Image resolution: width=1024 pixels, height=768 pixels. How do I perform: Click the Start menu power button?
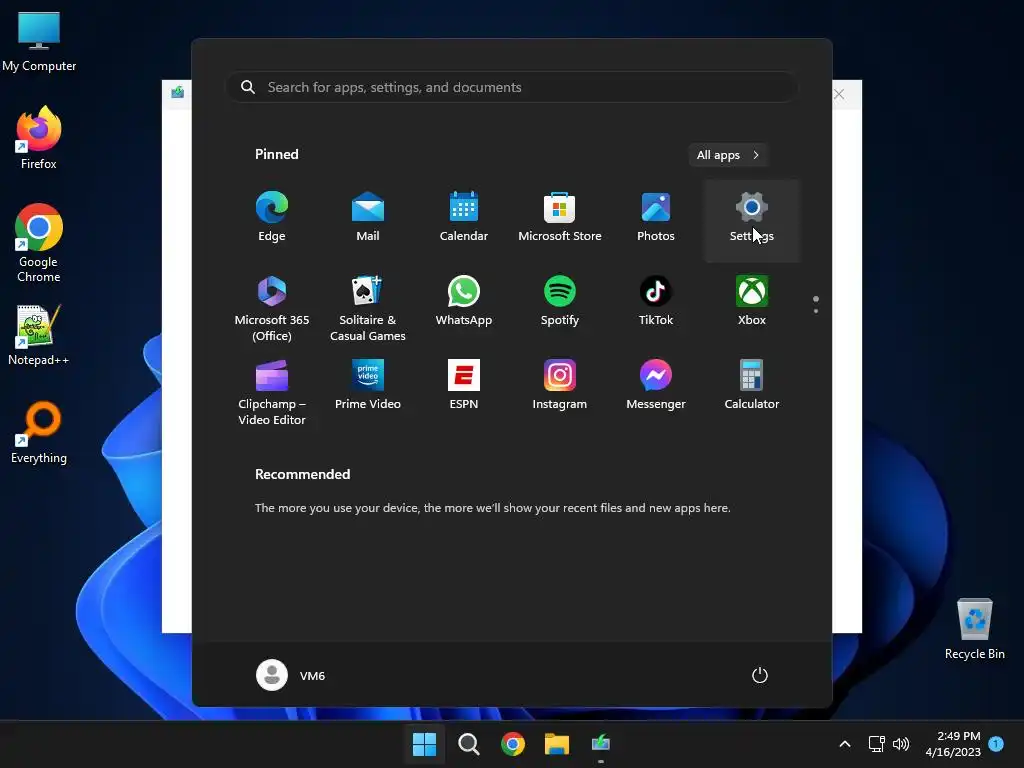pos(760,675)
